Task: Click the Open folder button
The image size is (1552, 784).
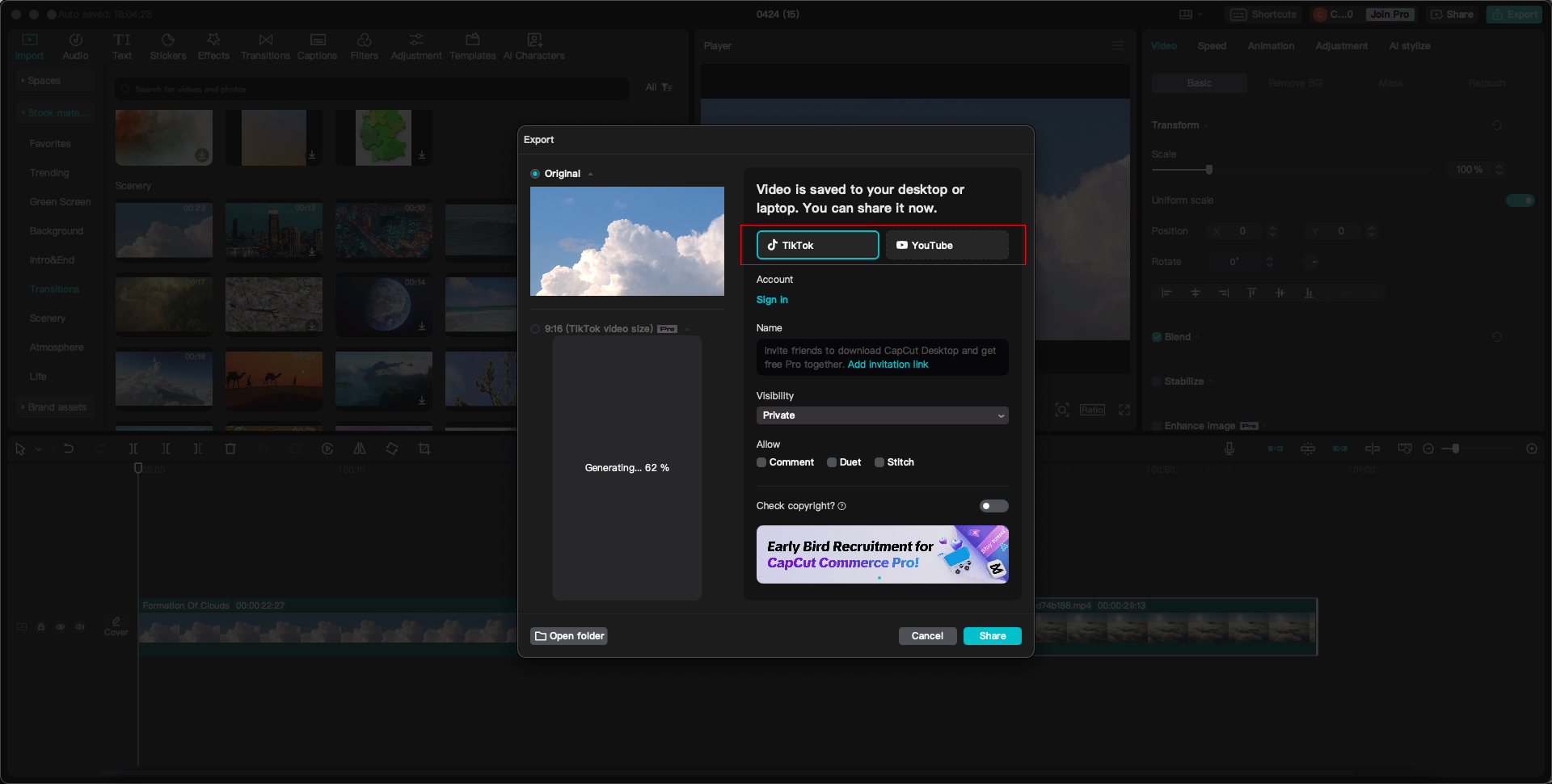Action: click(569, 636)
